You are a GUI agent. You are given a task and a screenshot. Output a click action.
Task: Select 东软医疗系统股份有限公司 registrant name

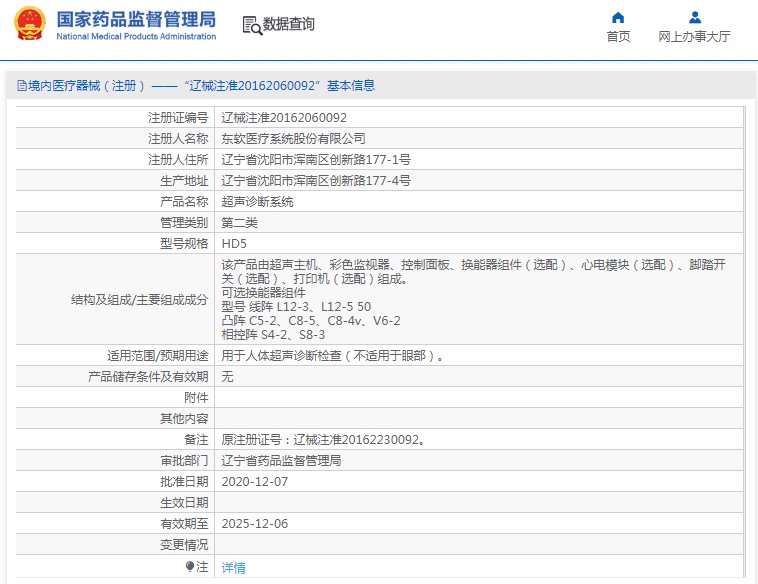[293, 139]
